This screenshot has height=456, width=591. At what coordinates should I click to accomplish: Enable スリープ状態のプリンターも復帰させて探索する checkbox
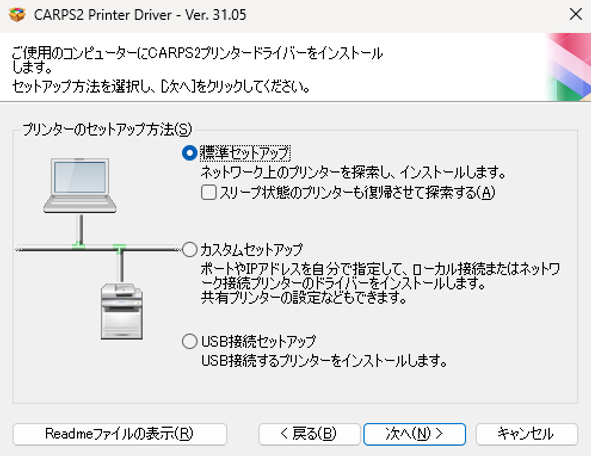pyautogui.click(x=208, y=192)
